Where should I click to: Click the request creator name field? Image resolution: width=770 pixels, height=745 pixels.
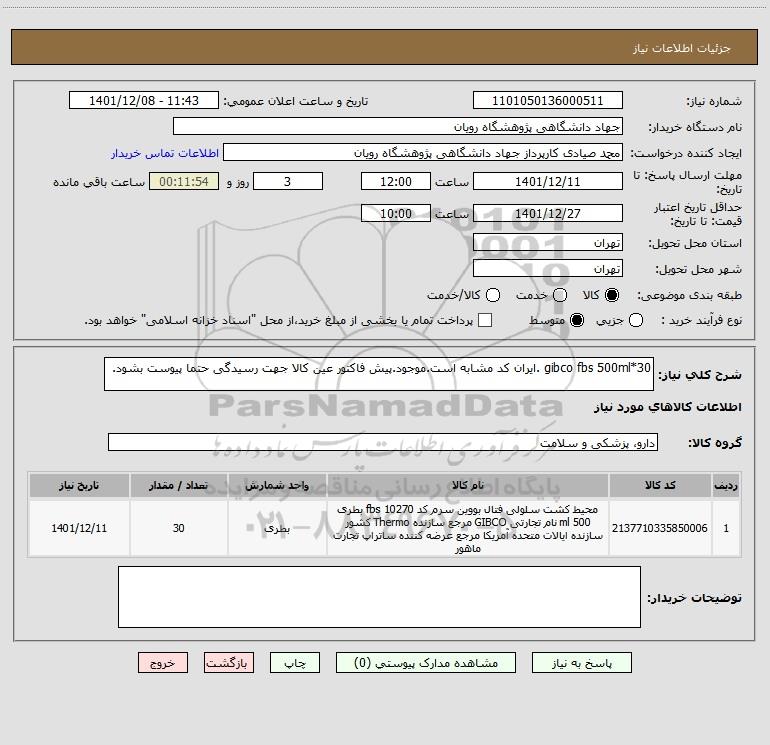click(423, 153)
